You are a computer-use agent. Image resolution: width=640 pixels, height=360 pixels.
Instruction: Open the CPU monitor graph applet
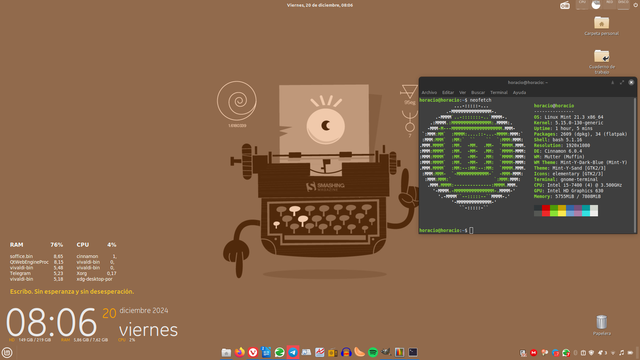click(582, 5)
